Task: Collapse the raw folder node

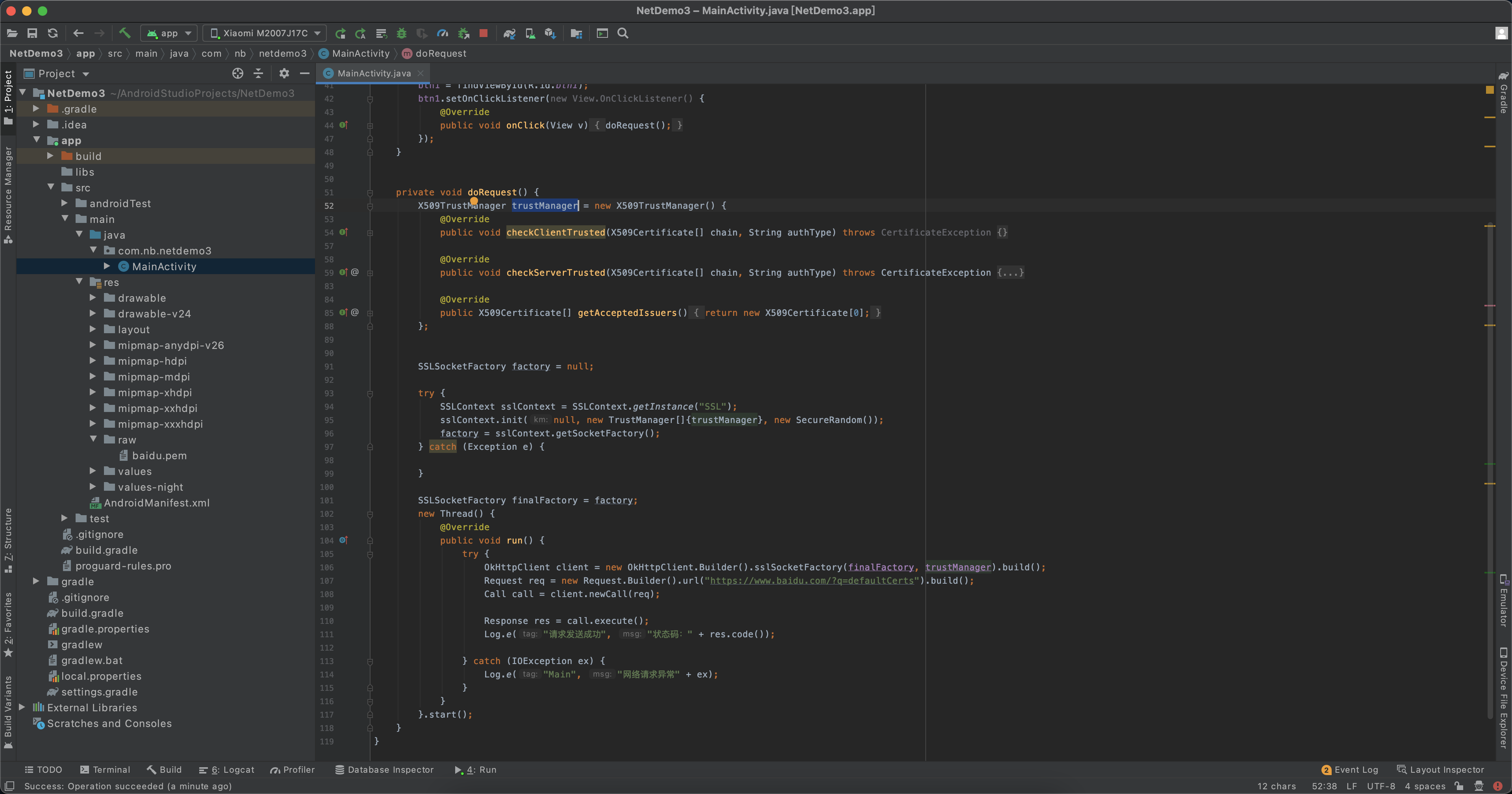Action: click(x=93, y=439)
